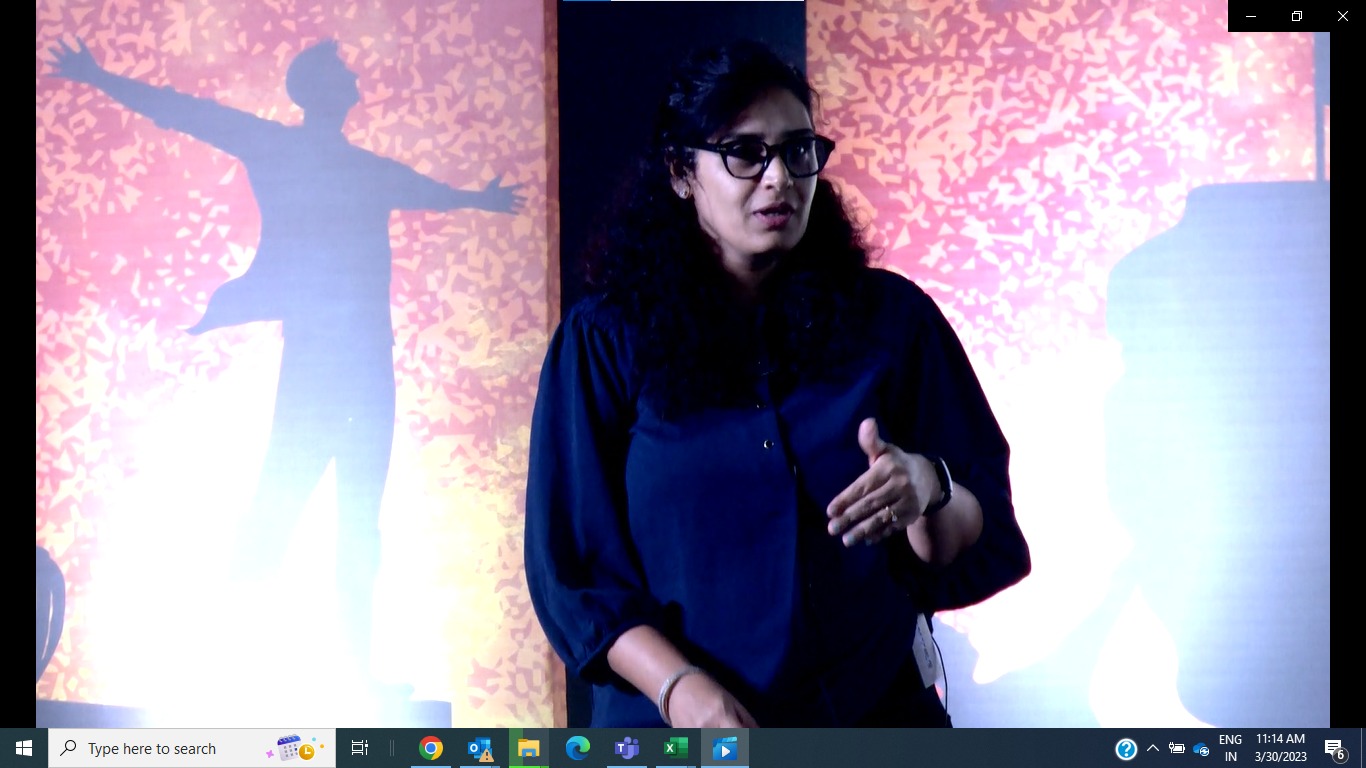Click the blue Help question mark icon
The height and width of the screenshot is (768, 1366).
coord(1126,749)
